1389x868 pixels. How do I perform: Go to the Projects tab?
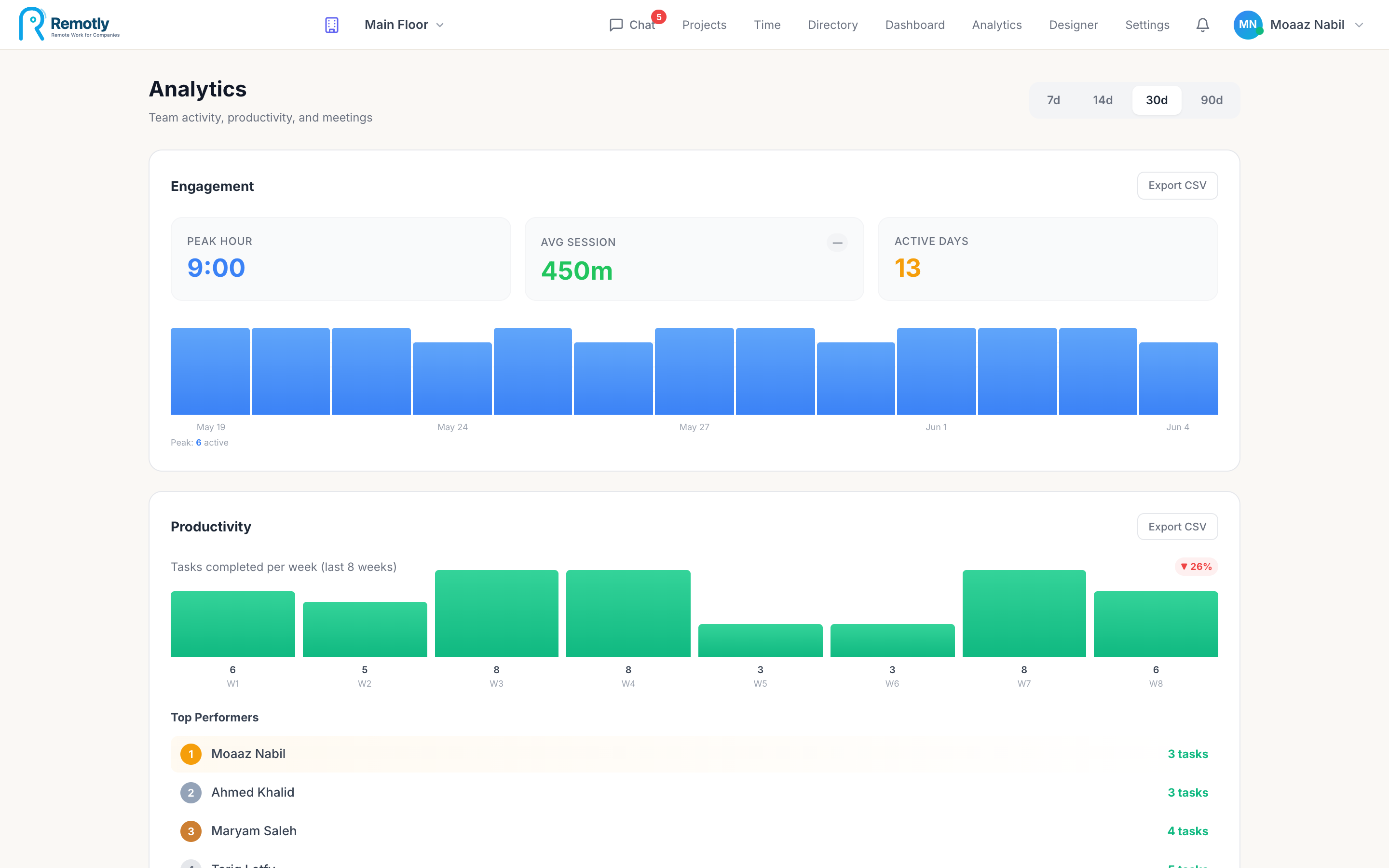point(704,25)
